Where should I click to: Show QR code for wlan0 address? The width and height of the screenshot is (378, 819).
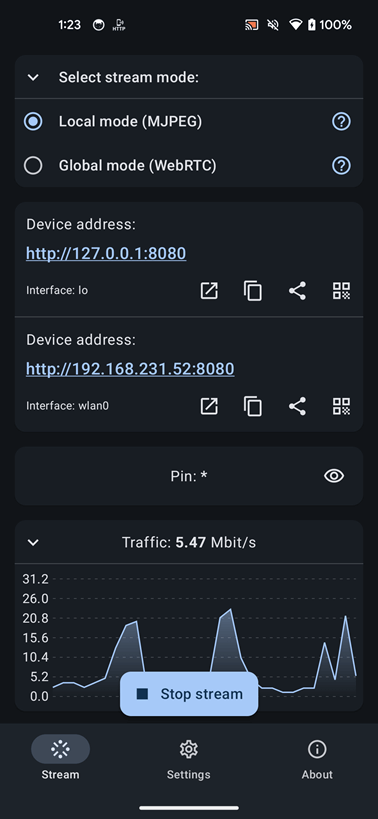pos(341,406)
